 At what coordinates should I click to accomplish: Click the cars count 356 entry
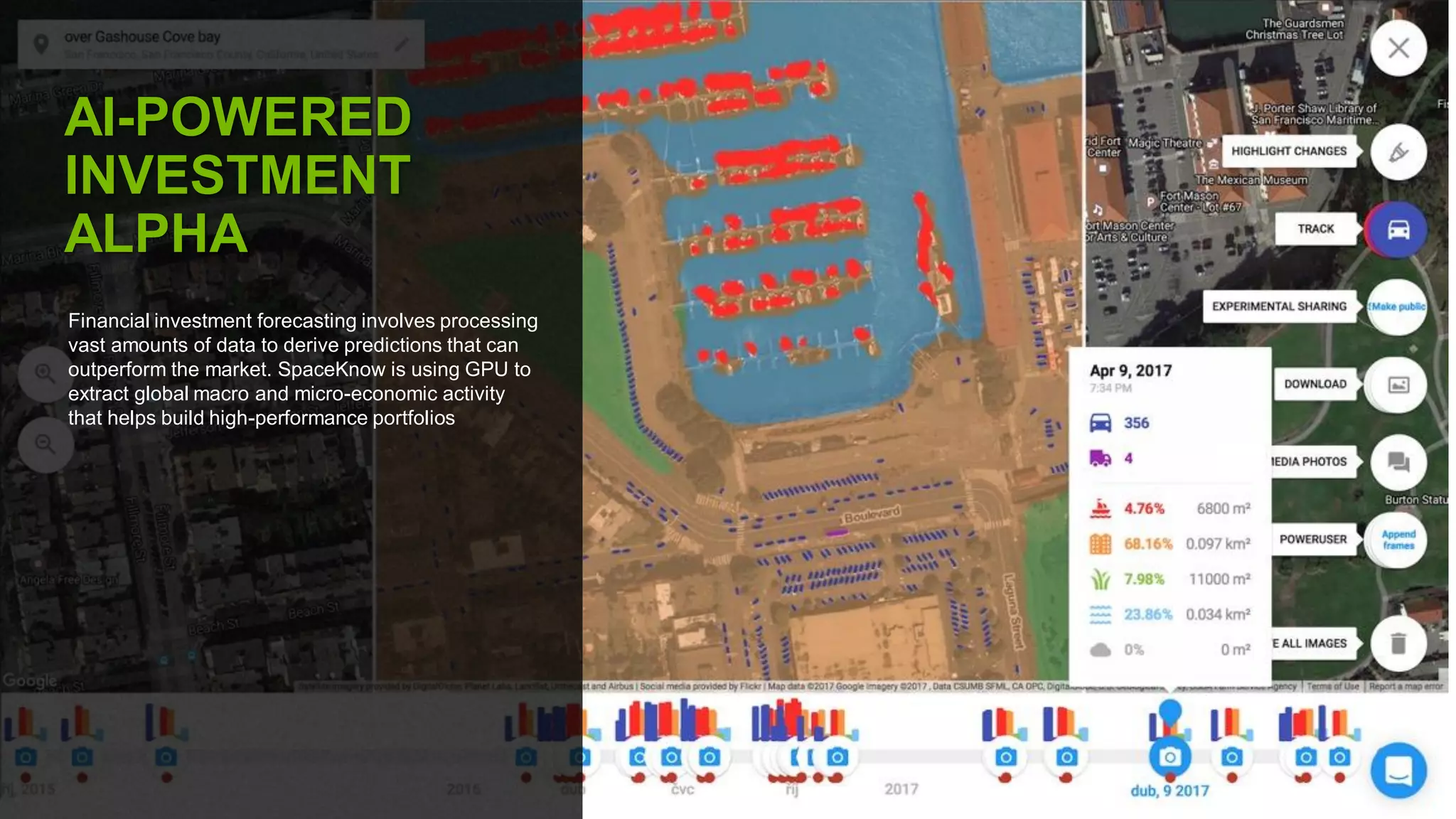pos(1135,423)
